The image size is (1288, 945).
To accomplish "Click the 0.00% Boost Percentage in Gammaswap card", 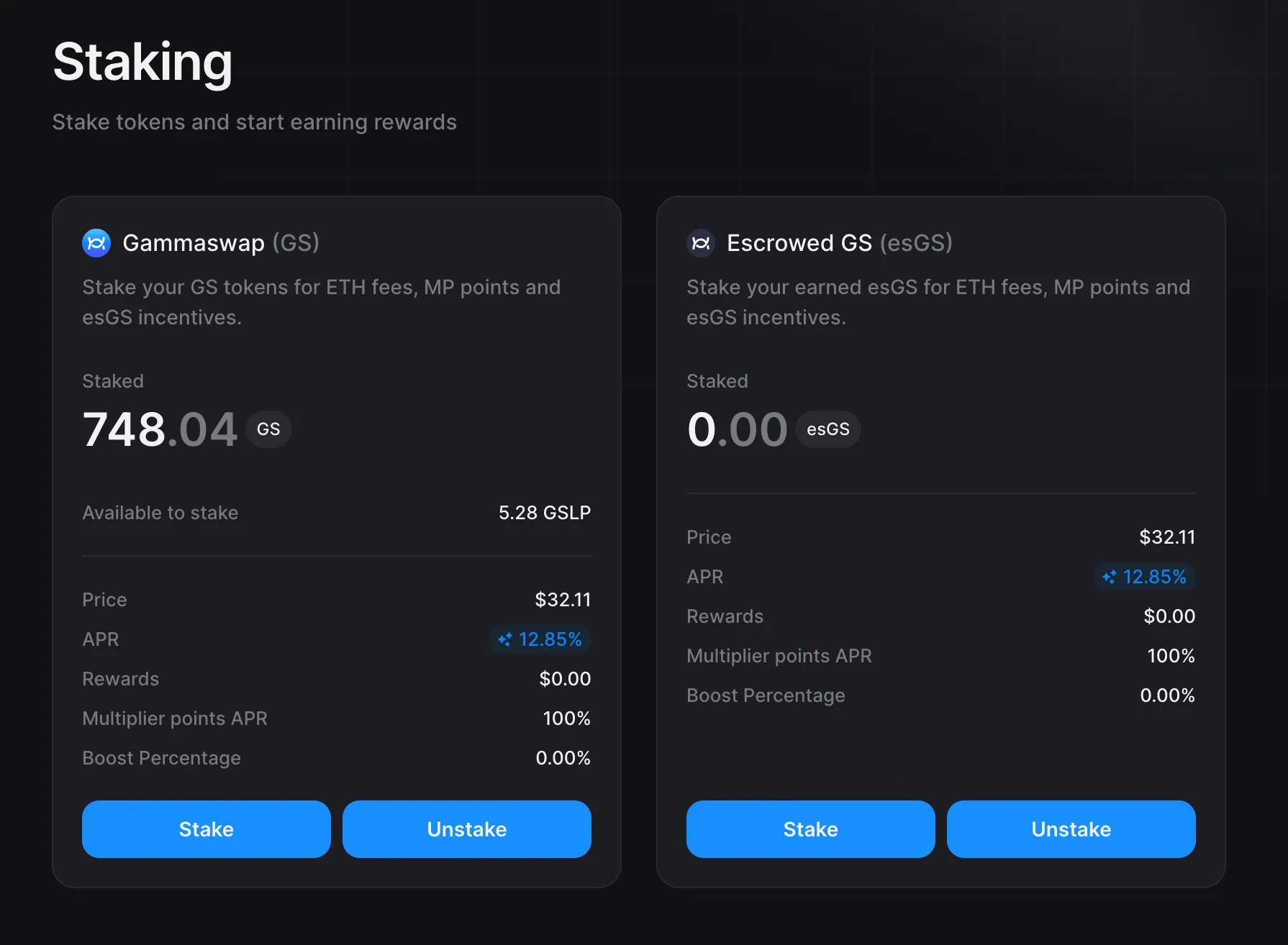I will (x=563, y=758).
